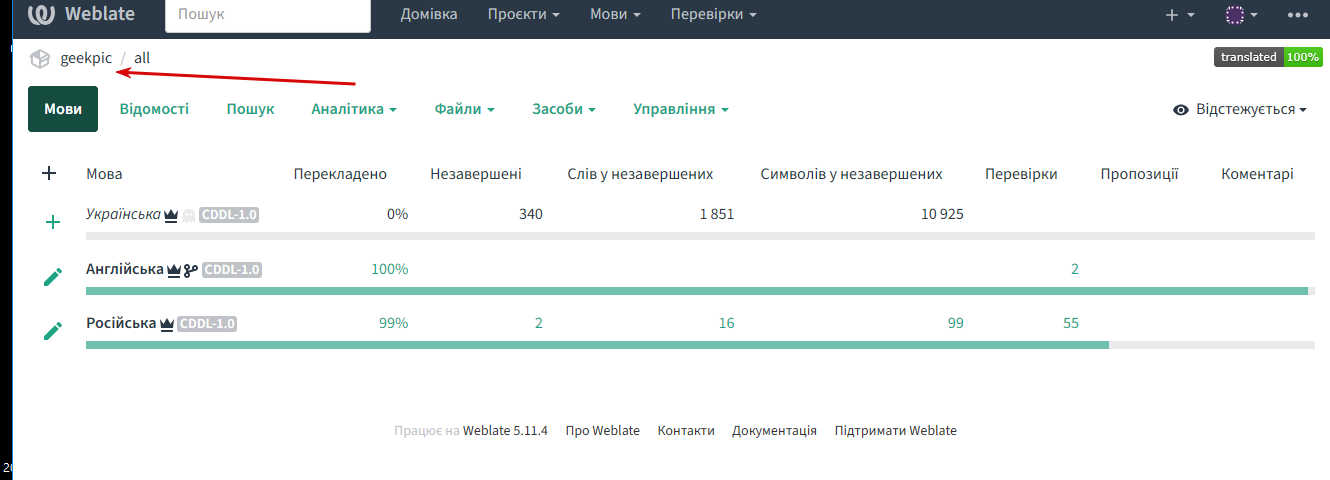The image size is (1330, 480).
Task: Click English checks count 2
Action: [1075, 269]
